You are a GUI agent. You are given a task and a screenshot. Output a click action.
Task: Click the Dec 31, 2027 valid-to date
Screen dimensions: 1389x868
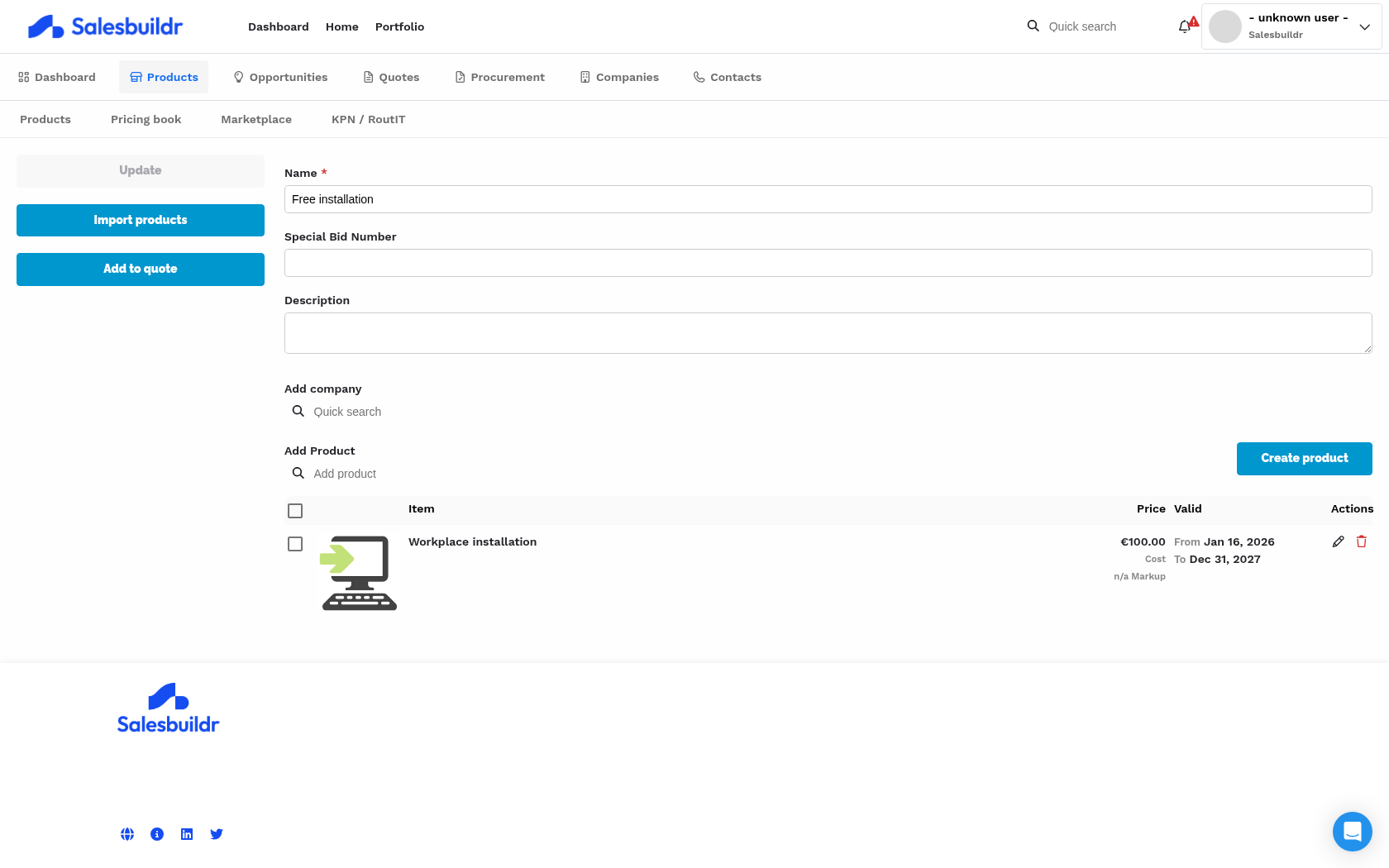(x=1225, y=559)
